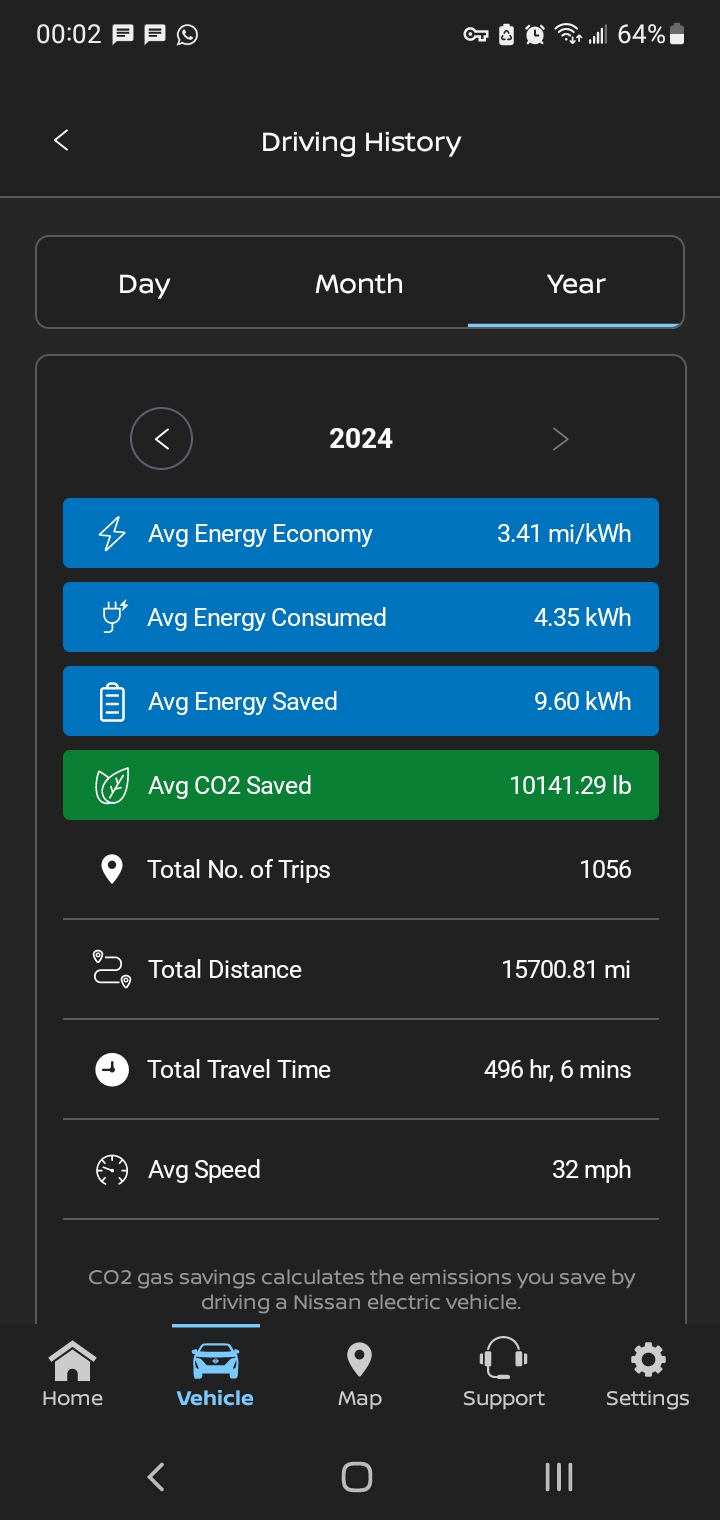Select the Year tab
This screenshot has height=1520, width=720.
[576, 284]
